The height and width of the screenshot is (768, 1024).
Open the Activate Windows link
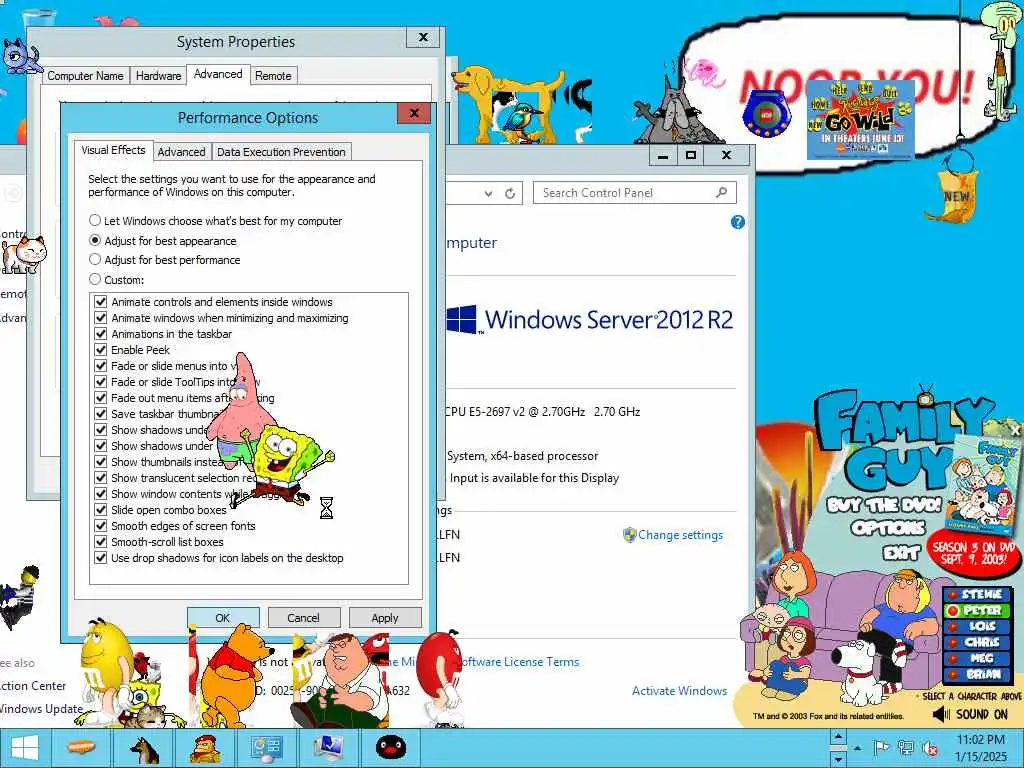click(x=679, y=691)
